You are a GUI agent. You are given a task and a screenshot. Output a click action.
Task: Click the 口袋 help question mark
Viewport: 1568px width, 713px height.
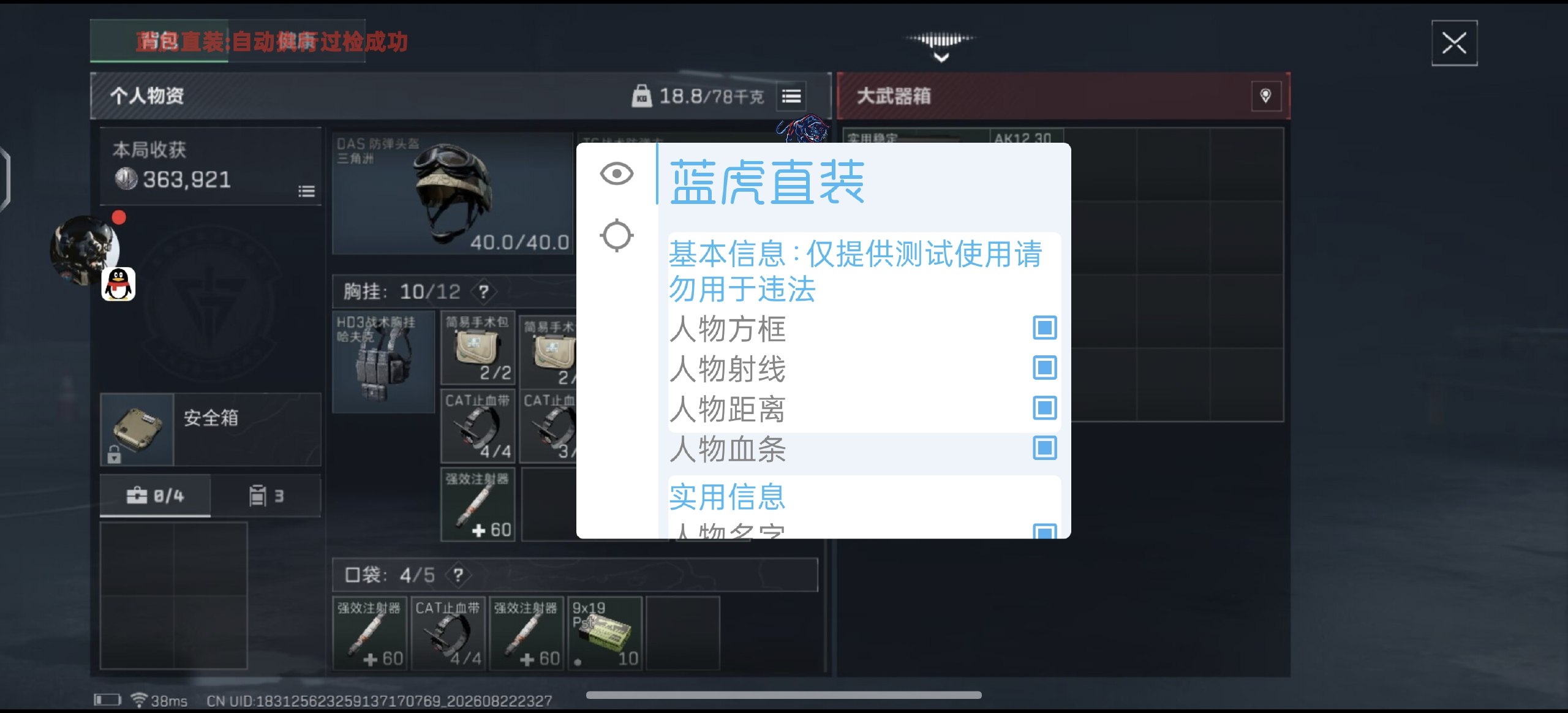point(458,575)
